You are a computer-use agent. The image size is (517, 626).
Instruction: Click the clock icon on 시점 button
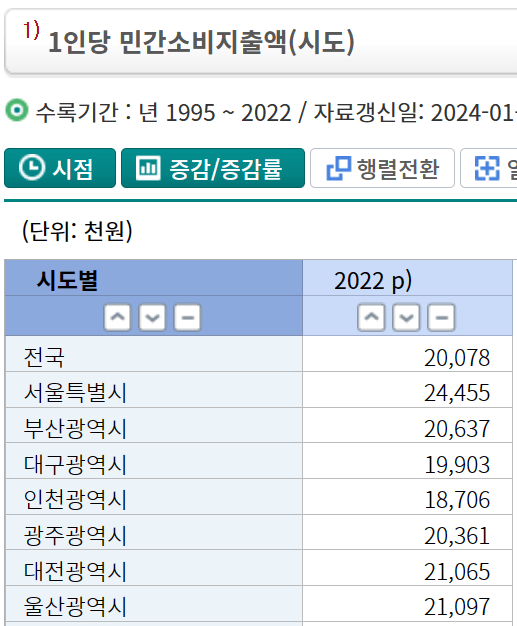coord(32,168)
